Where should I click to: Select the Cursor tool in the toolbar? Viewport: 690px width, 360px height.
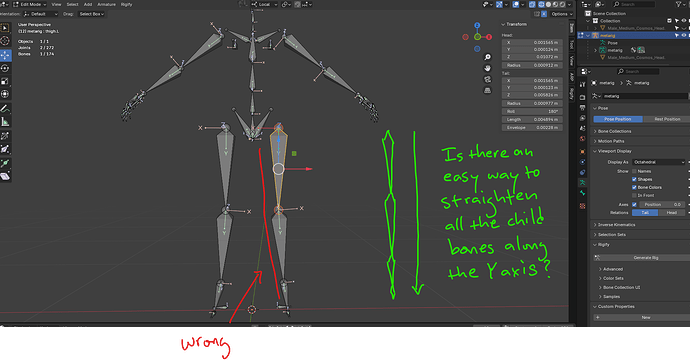(x=5, y=41)
